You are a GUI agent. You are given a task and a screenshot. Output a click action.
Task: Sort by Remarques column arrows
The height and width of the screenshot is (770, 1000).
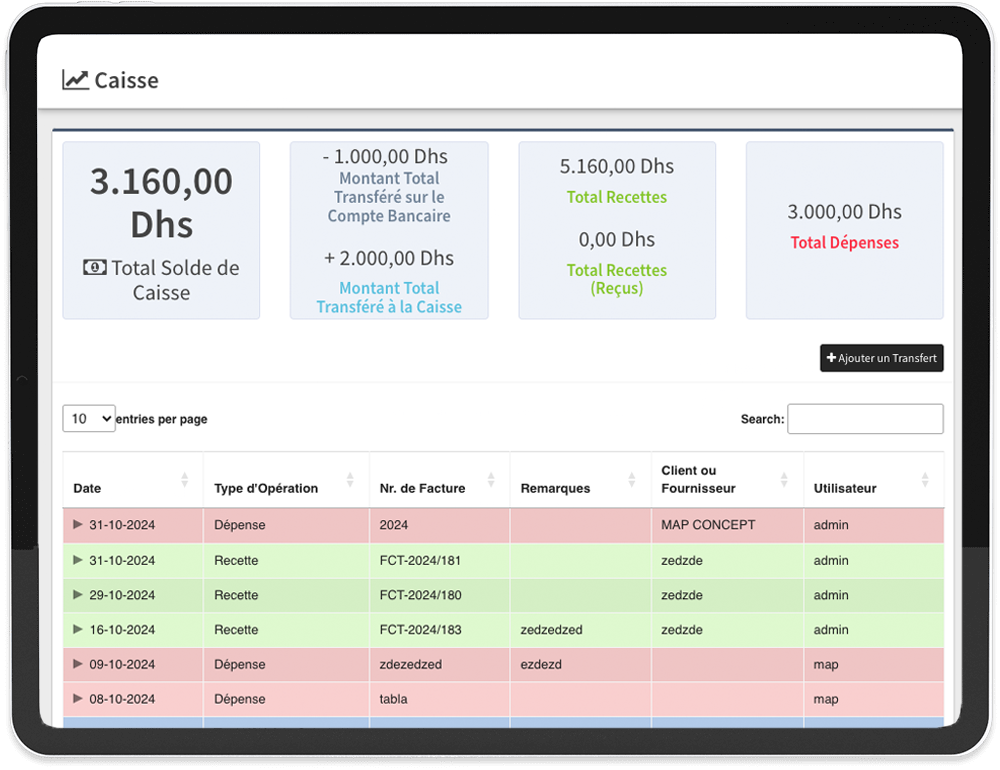[x=632, y=480]
